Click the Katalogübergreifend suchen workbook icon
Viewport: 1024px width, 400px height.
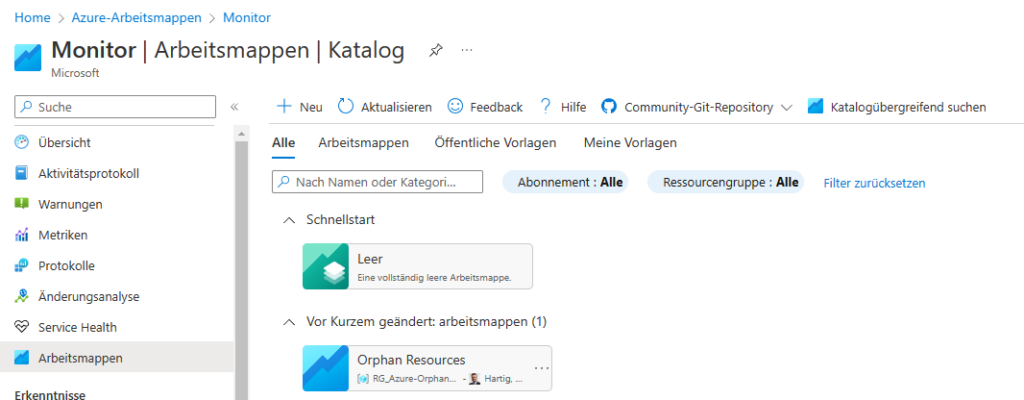(x=815, y=107)
